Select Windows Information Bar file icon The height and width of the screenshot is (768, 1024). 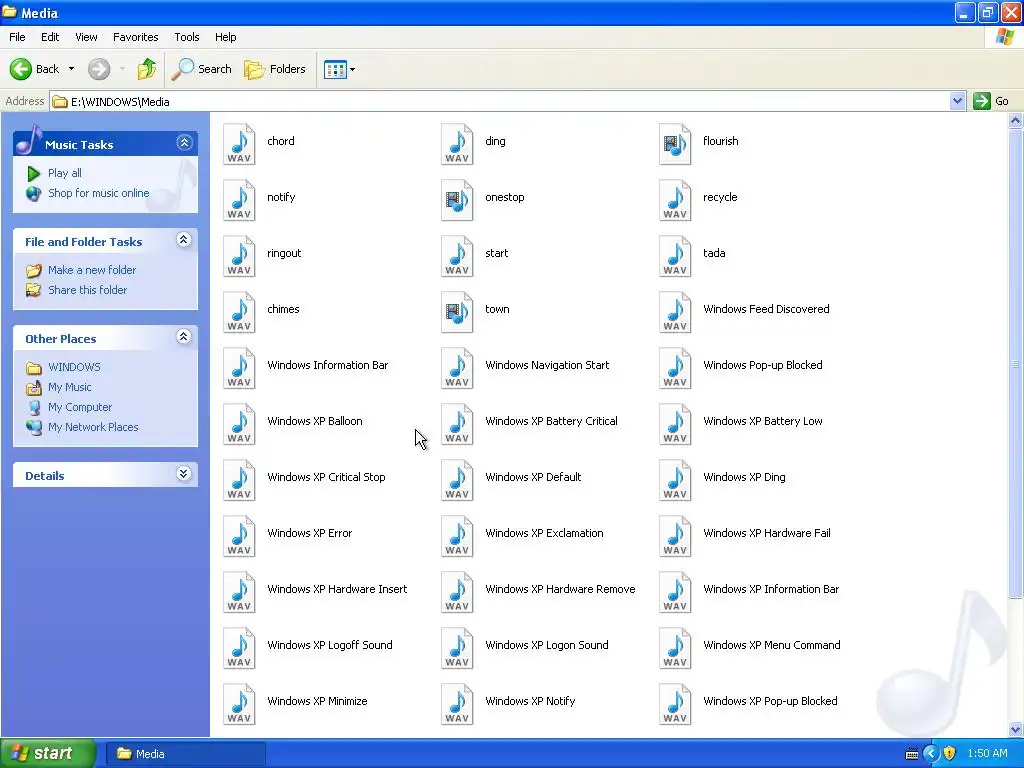pyautogui.click(x=239, y=368)
